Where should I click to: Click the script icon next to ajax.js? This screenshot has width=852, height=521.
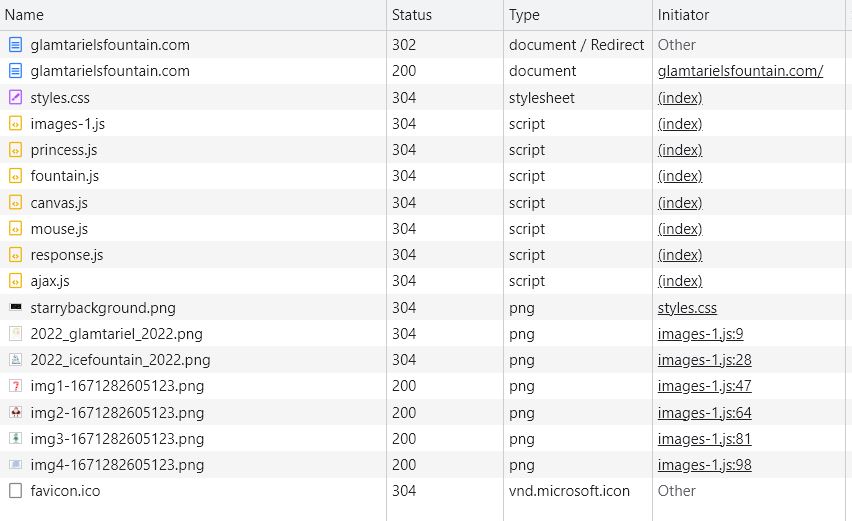[16, 281]
